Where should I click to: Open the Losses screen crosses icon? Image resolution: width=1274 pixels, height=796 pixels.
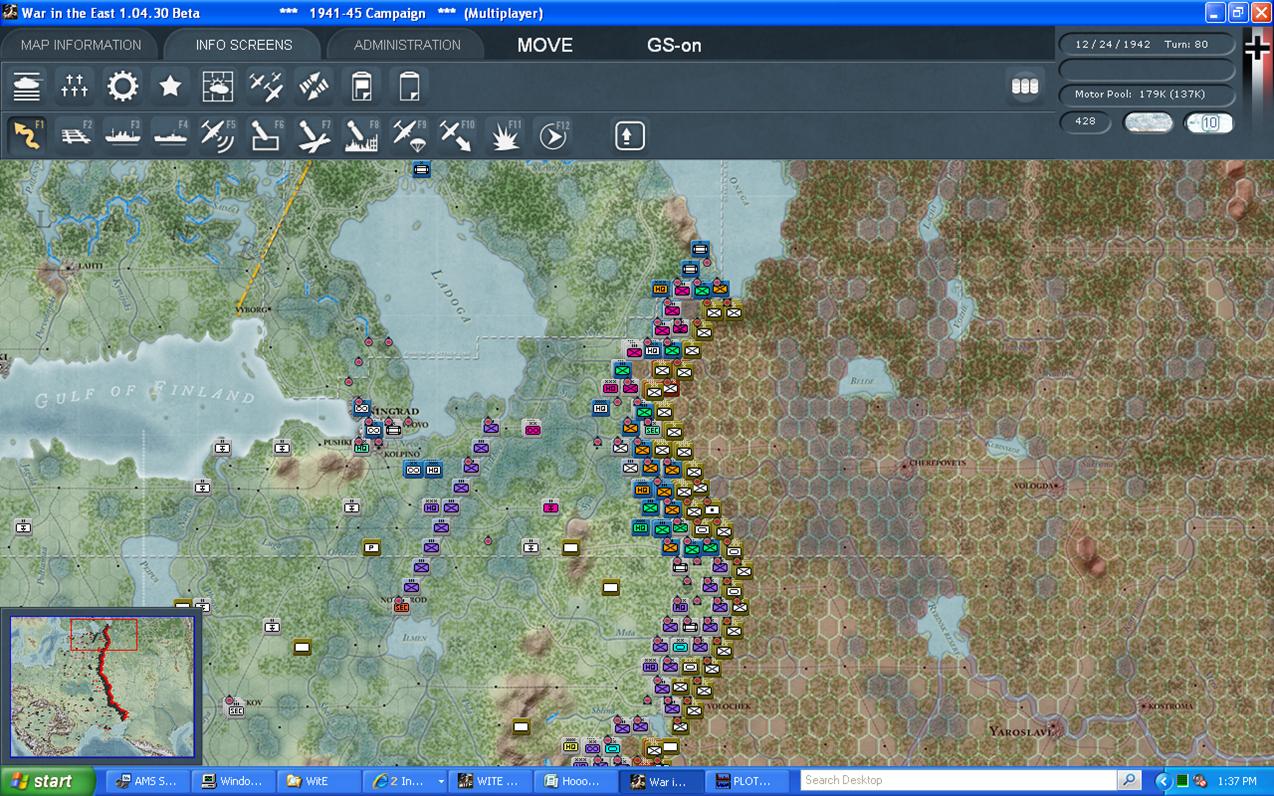pos(75,86)
